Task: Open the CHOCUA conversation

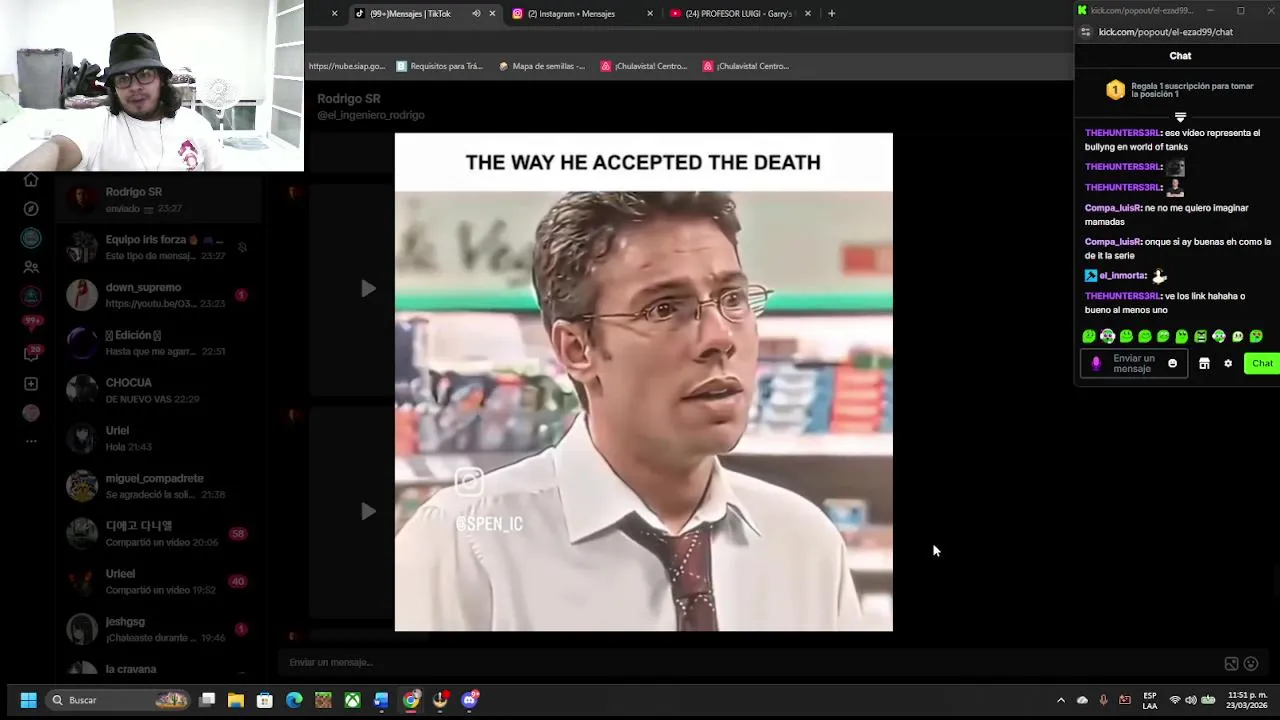Action: (160, 390)
